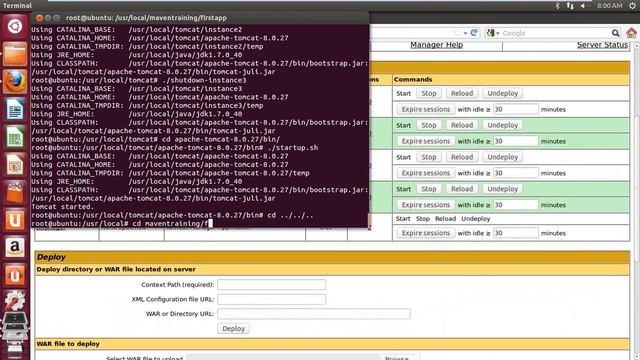This screenshot has width=640, height=360.
Task: Expire sessions for the second application
Action: point(425,141)
